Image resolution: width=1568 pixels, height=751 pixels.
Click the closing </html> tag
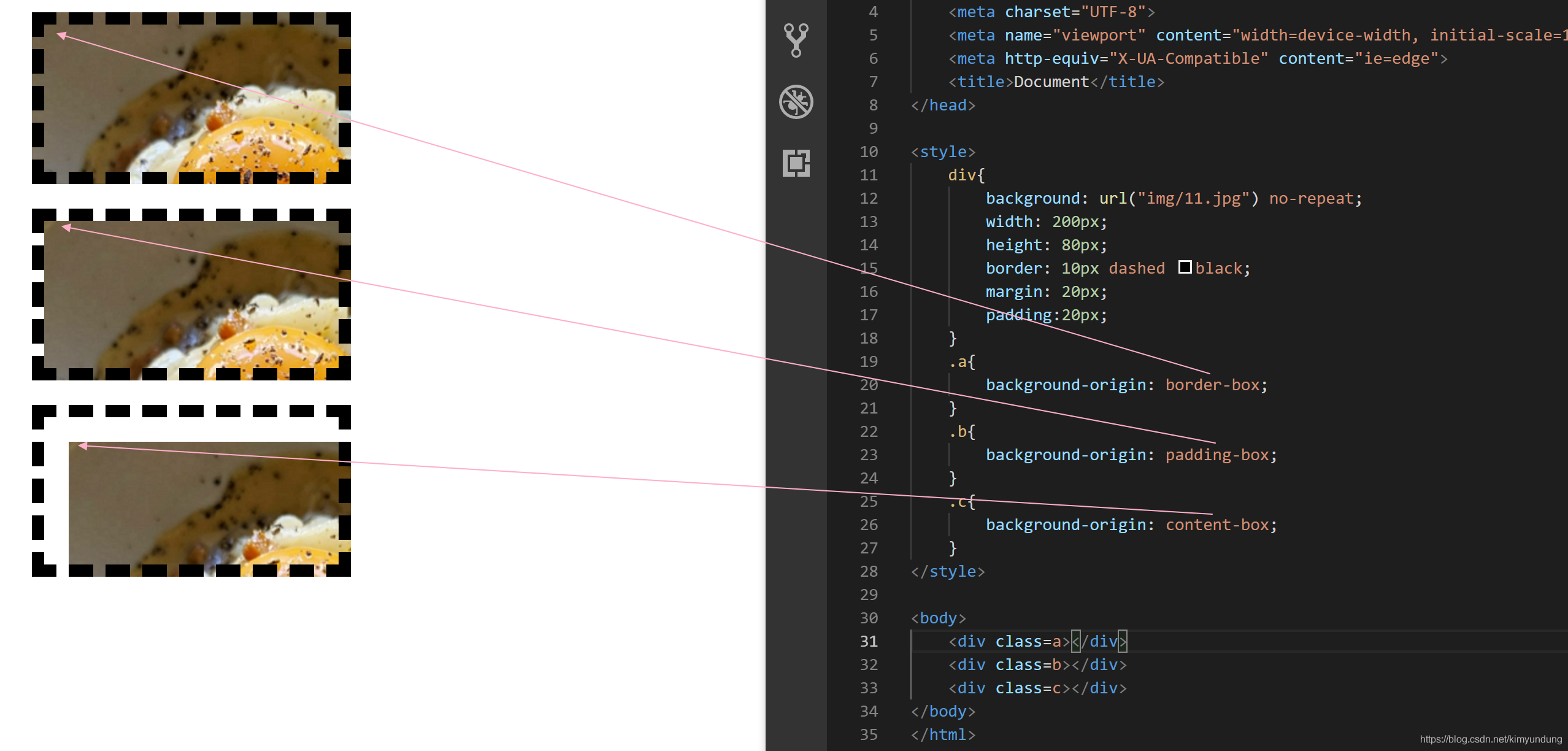[x=943, y=734]
